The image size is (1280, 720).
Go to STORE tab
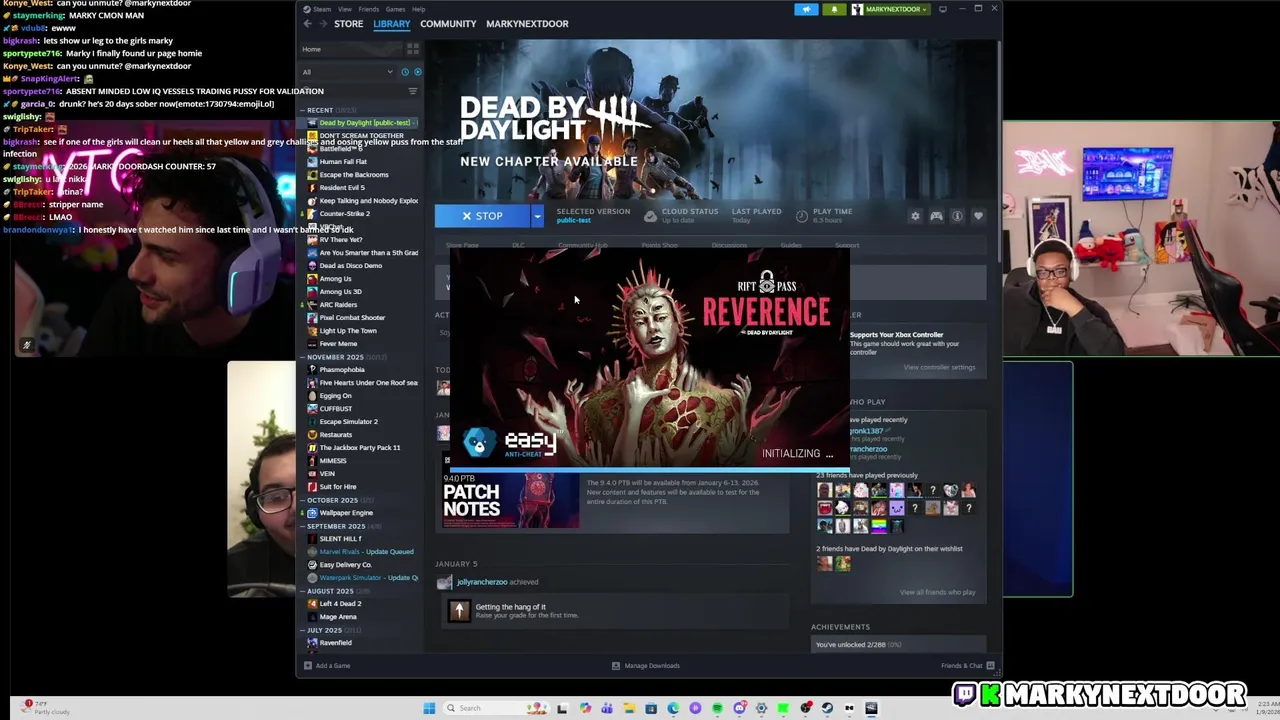click(348, 24)
